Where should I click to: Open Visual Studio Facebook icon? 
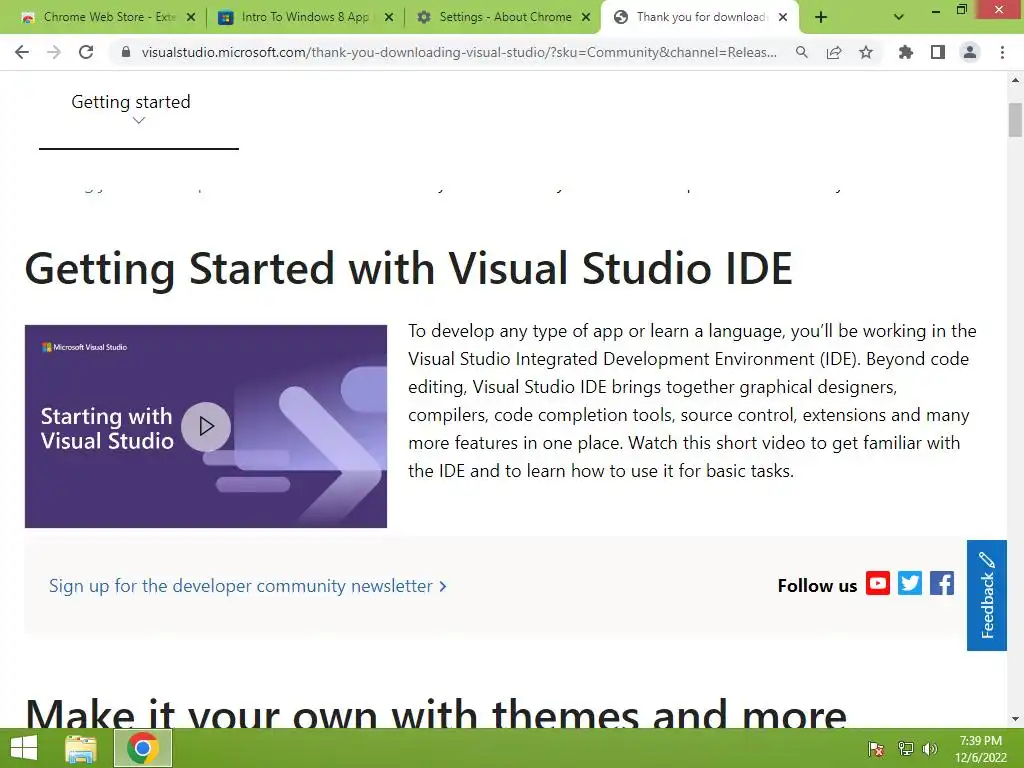click(x=942, y=583)
